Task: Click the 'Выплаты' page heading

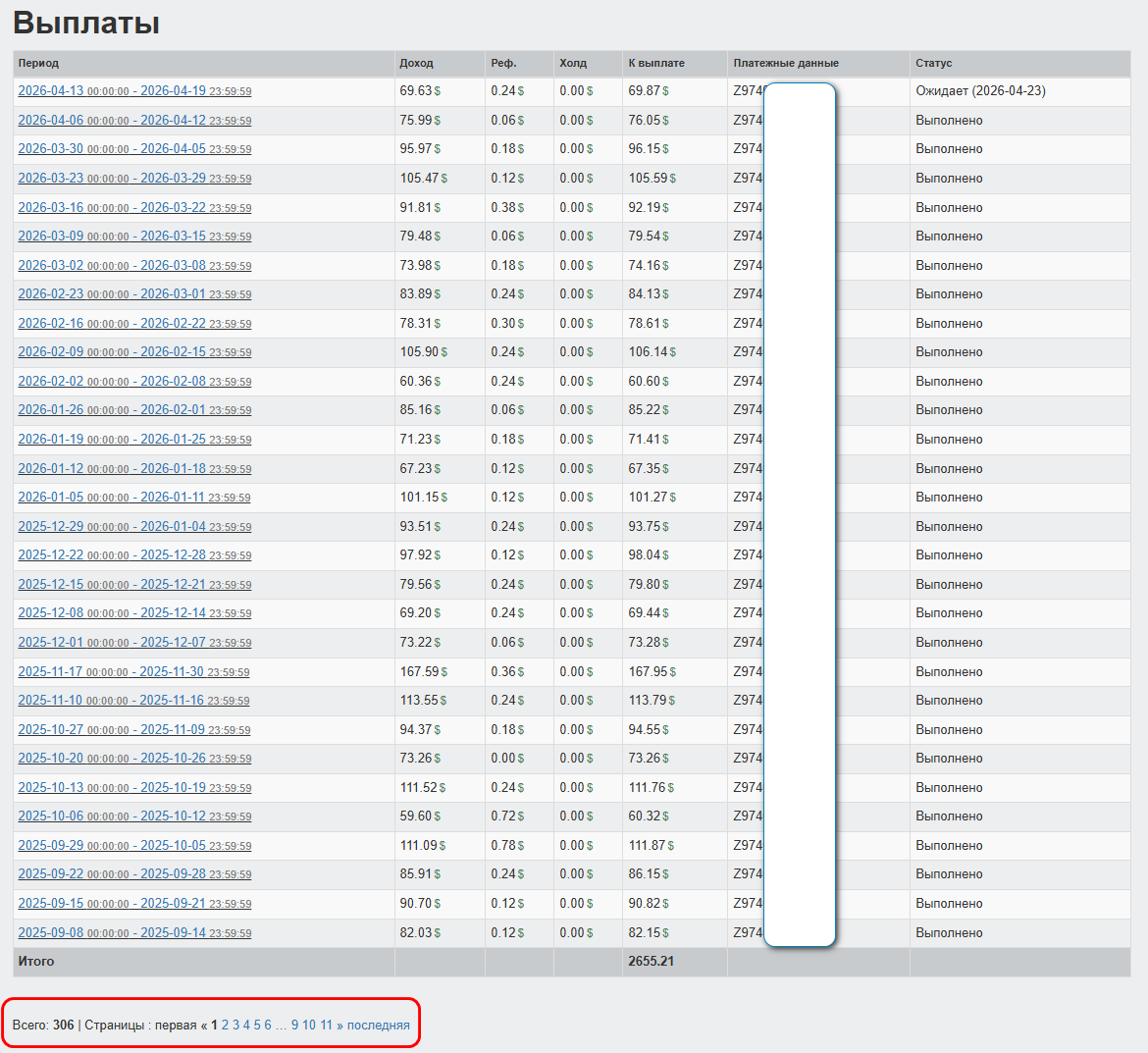Action: pyautogui.click(x=86, y=23)
